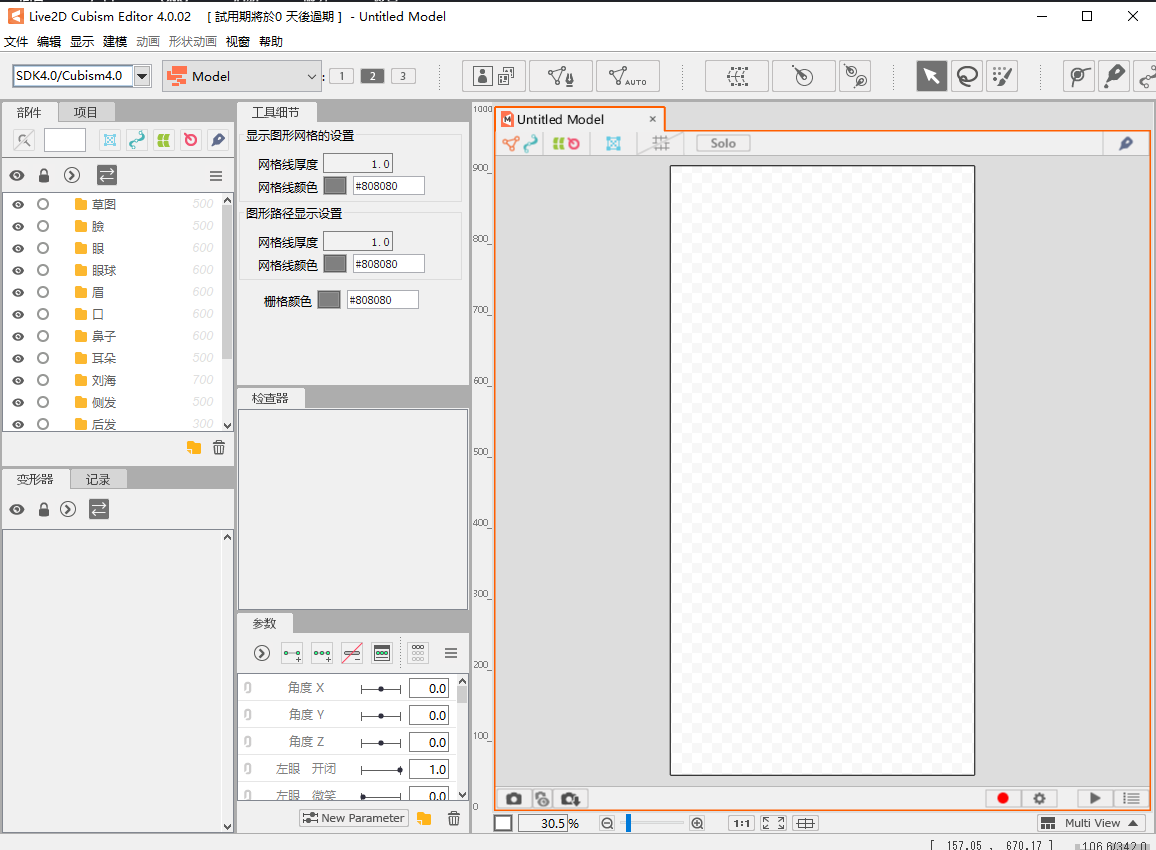Toggle the Solo button

coord(723,143)
